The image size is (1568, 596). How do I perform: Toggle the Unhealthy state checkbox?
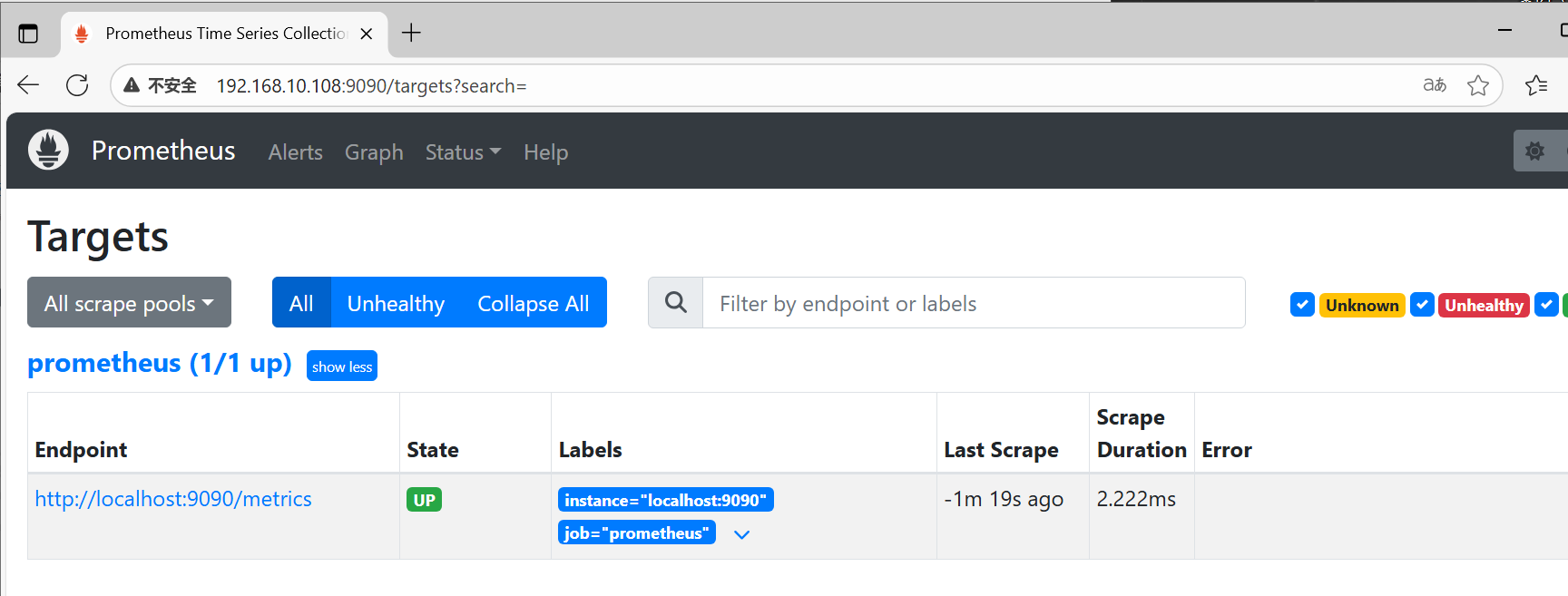[x=1422, y=305]
